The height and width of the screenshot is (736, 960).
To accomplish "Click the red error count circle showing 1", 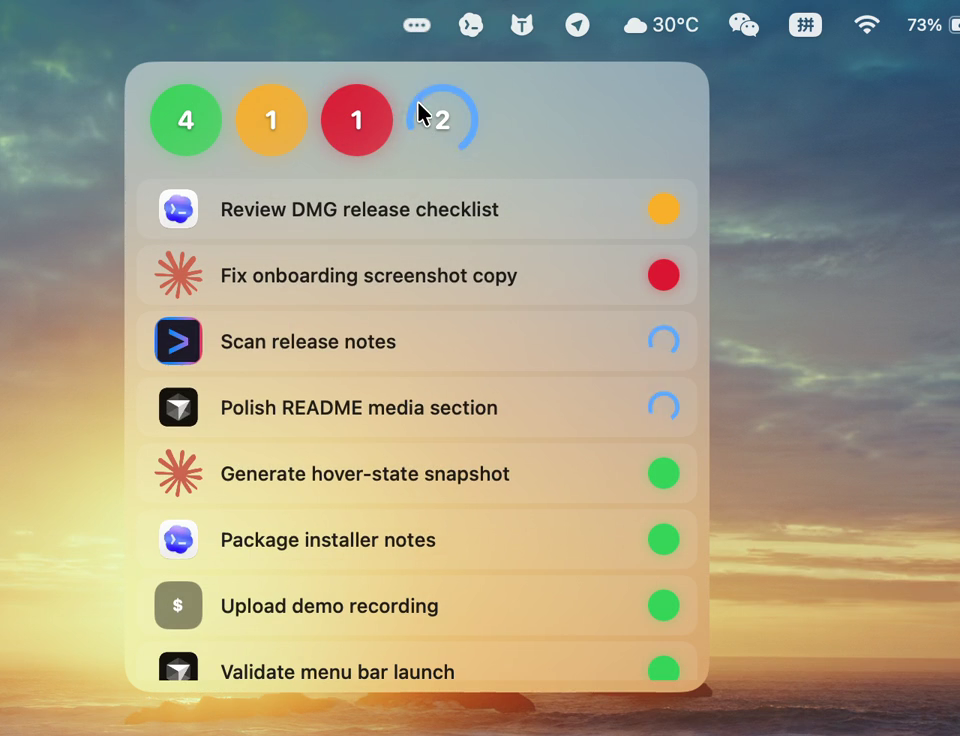I will click(357, 120).
